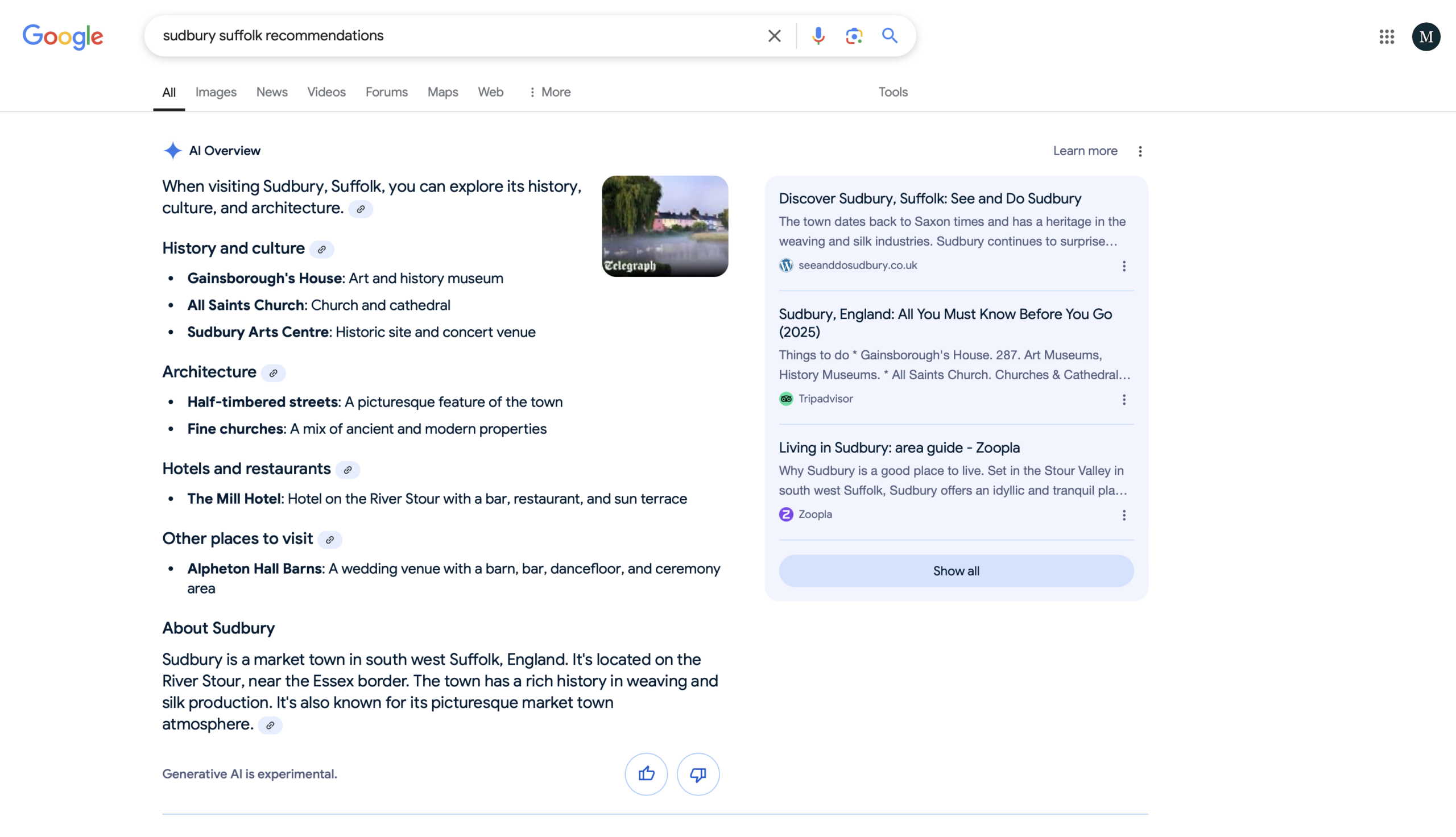Screen dimensions: 1456x837
Task: Click the Tripadvisor owl favicon
Action: 786,399
